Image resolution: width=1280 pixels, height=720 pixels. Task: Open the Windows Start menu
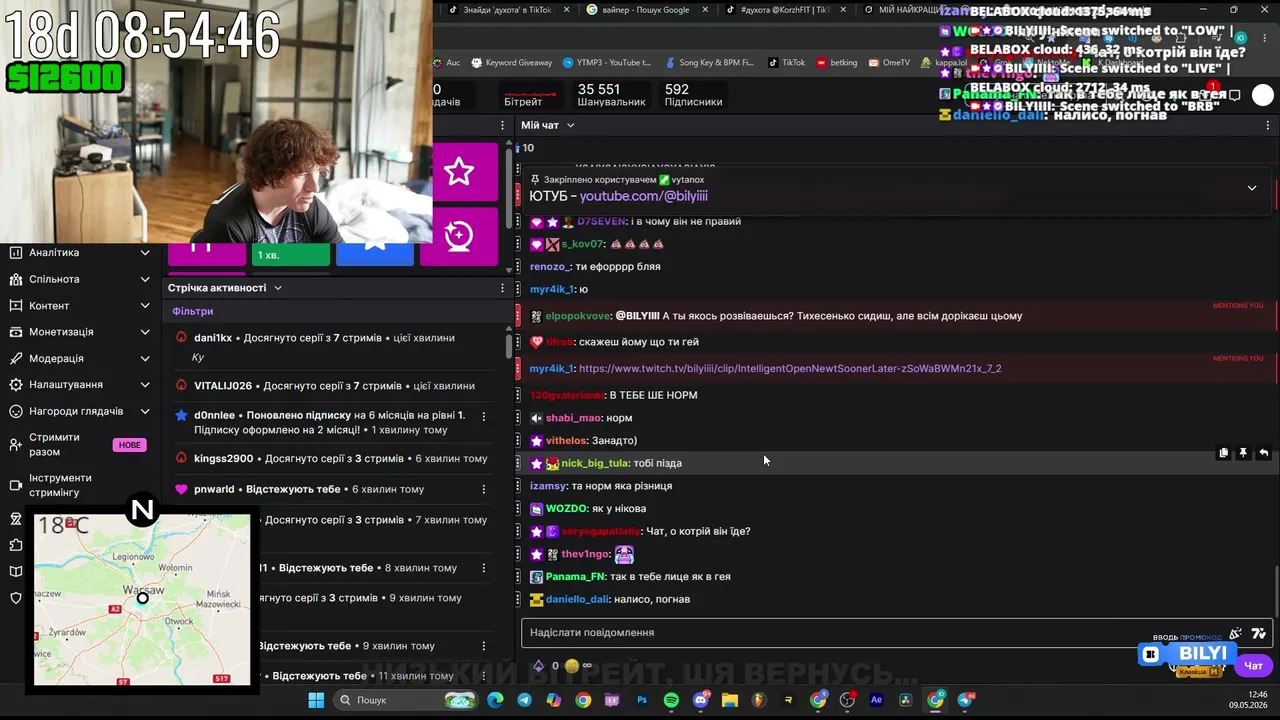click(x=316, y=700)
